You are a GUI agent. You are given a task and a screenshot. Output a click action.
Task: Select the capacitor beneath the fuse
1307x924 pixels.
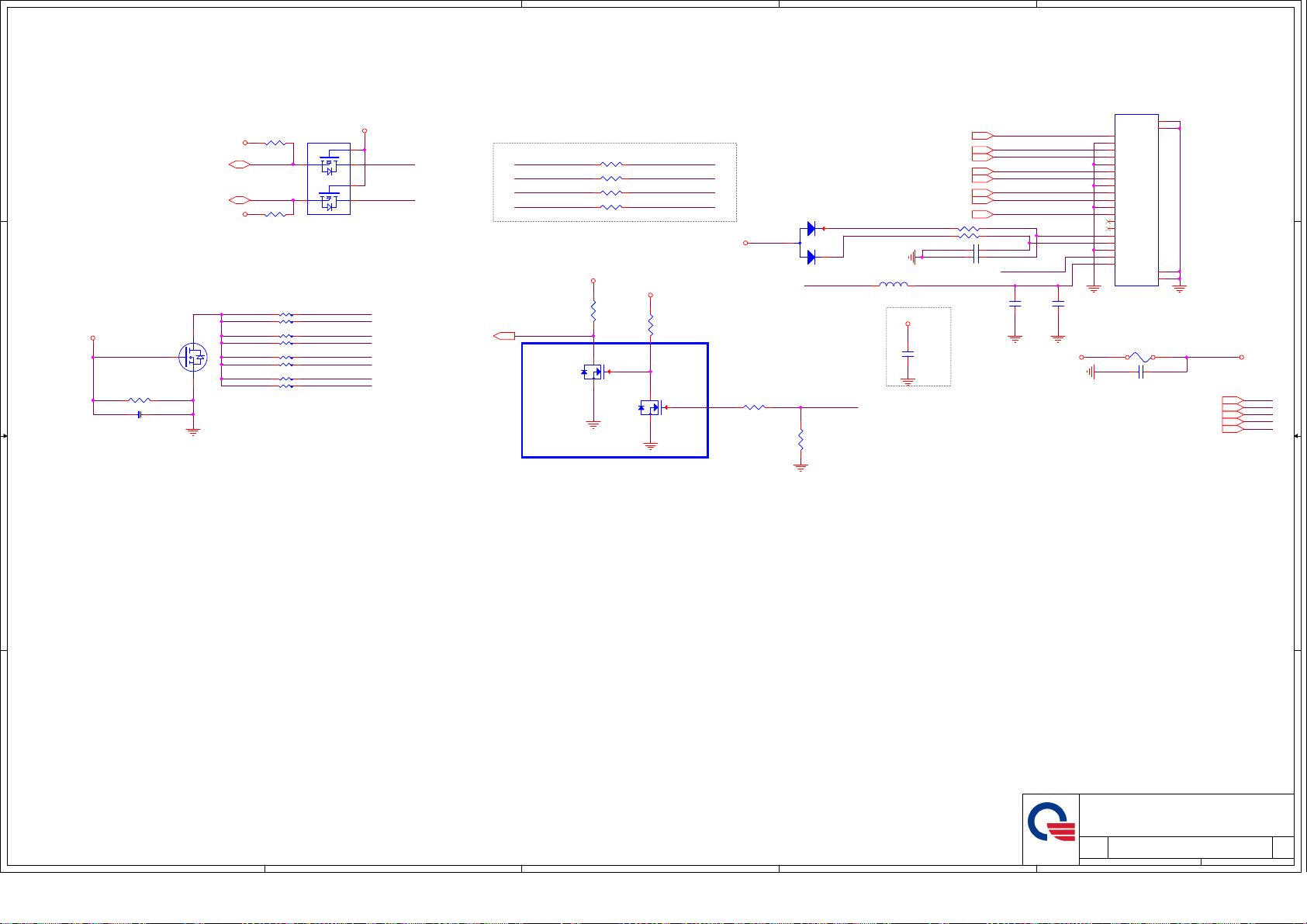[x=1140, y=372]
